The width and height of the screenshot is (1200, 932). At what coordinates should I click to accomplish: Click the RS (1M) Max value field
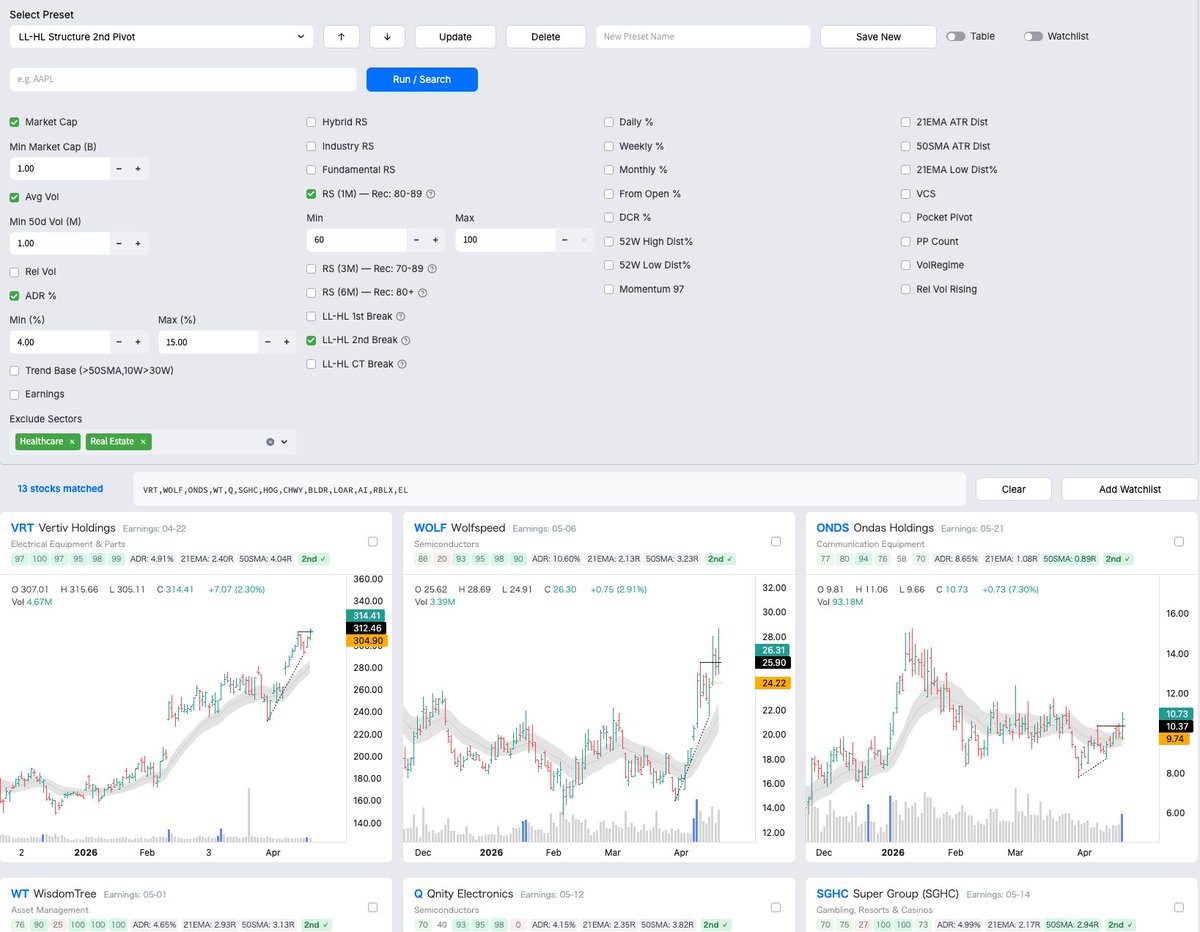pos(505,240)
